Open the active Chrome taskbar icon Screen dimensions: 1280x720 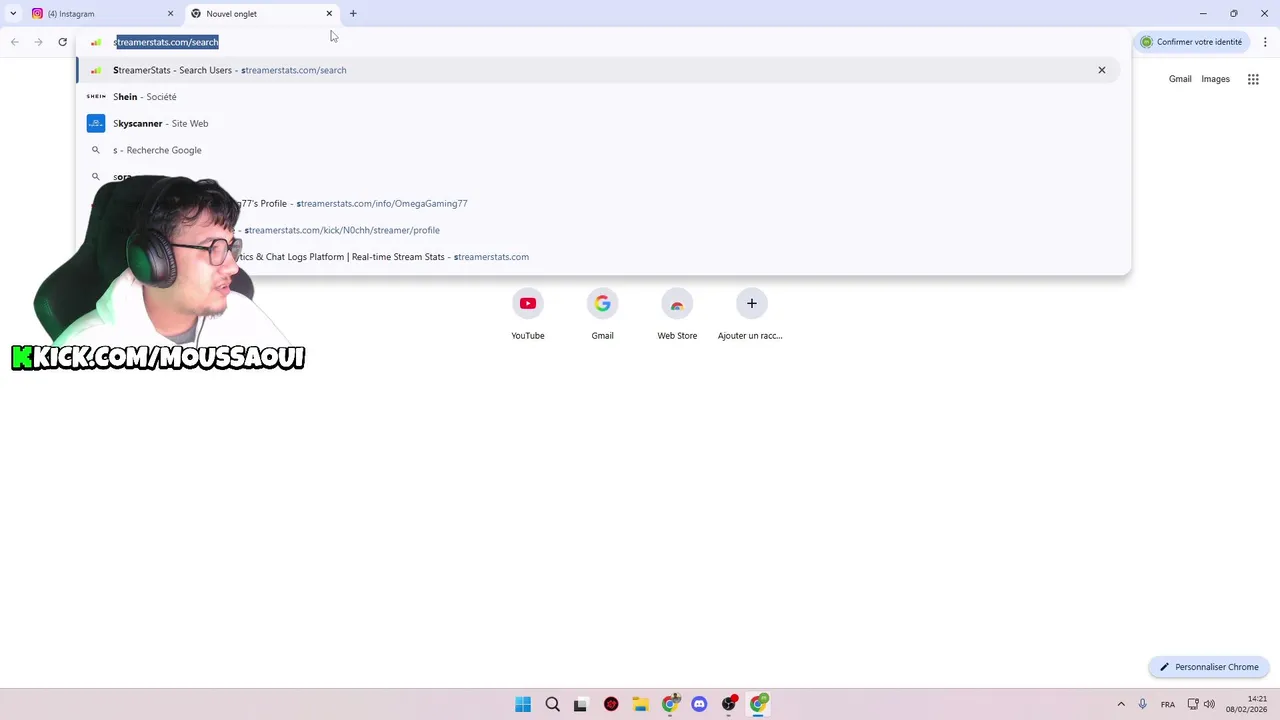click(758, 704)
